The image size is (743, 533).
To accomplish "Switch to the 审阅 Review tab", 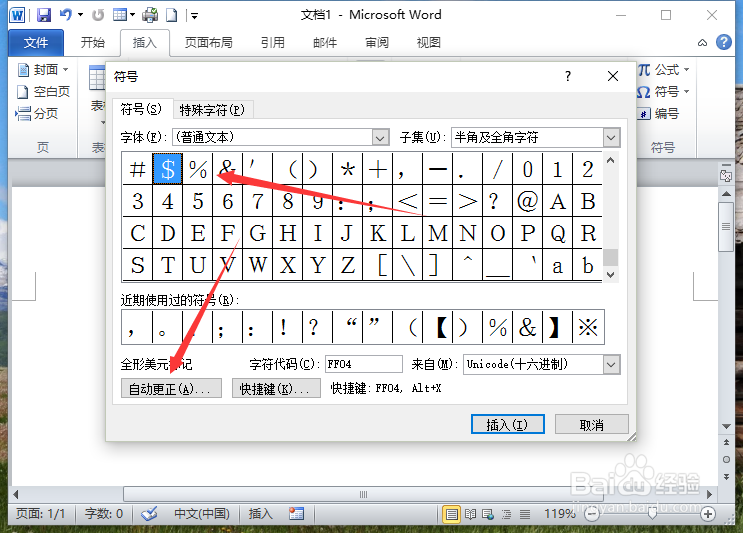I will (x=377, y=43).
